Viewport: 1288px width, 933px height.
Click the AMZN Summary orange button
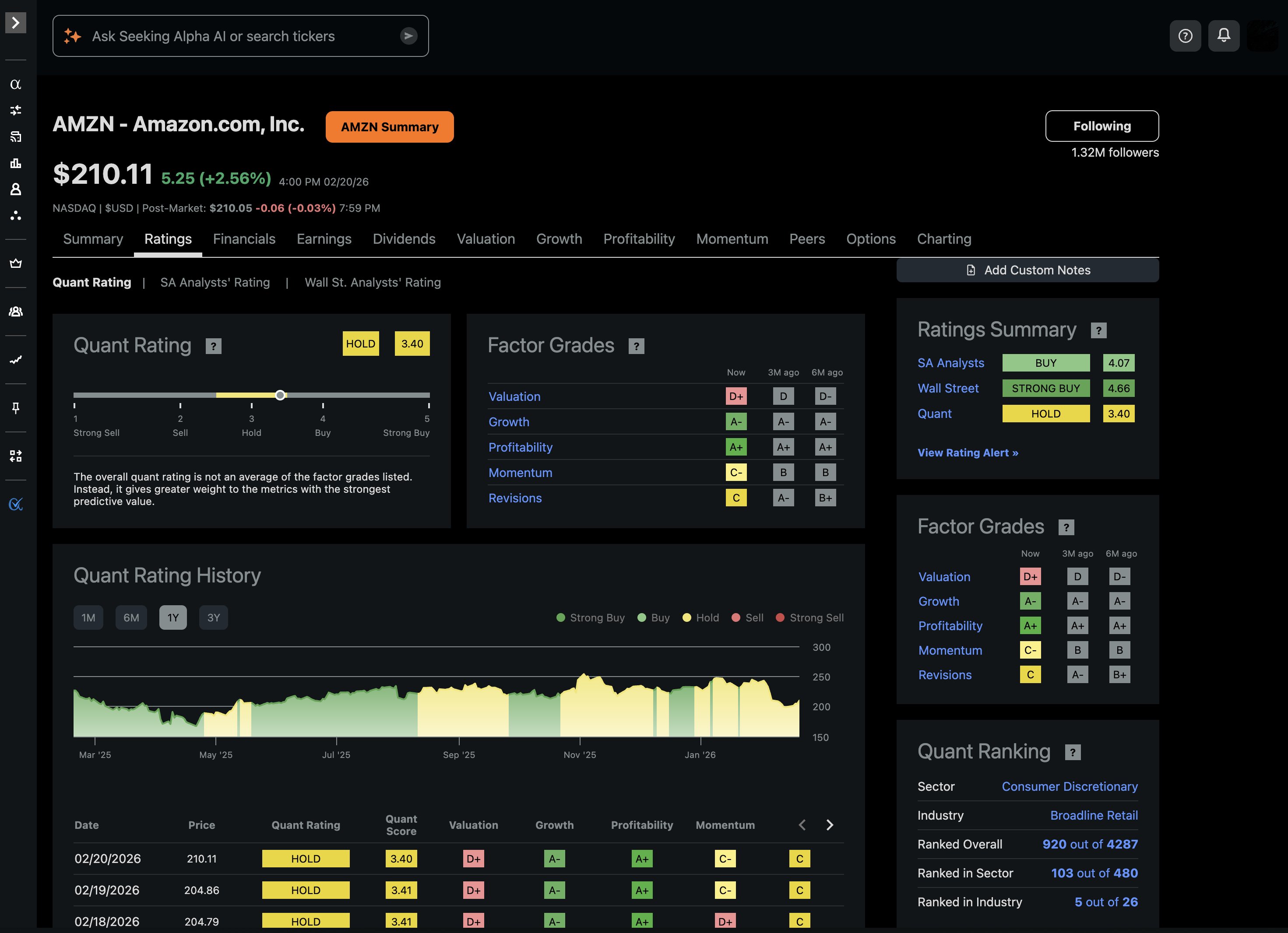point(389,126)
